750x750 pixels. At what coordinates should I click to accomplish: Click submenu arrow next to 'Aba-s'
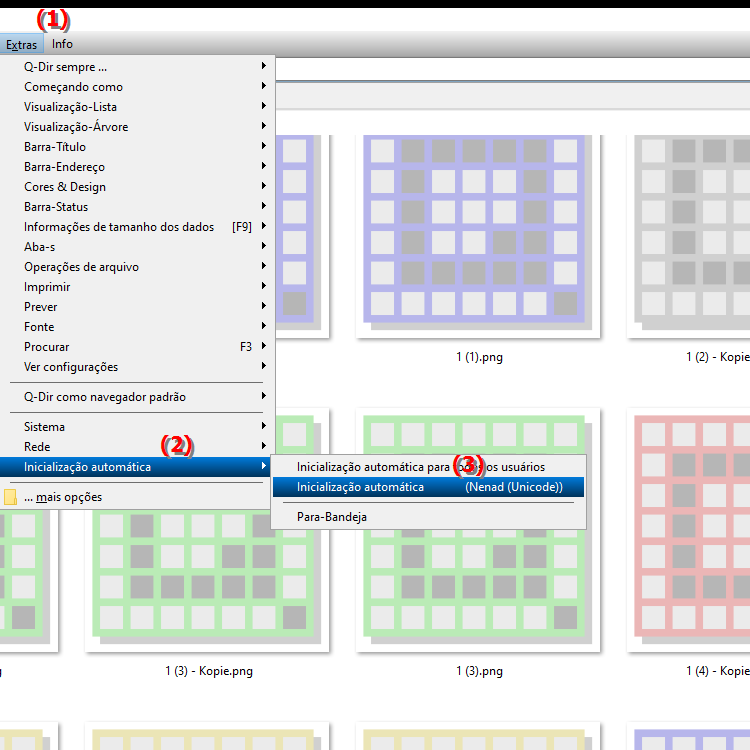point(264,246)
